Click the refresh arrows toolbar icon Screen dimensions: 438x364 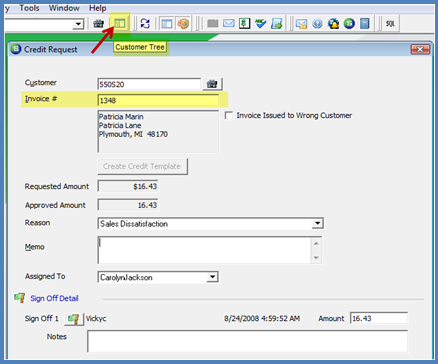pos(145,24)
